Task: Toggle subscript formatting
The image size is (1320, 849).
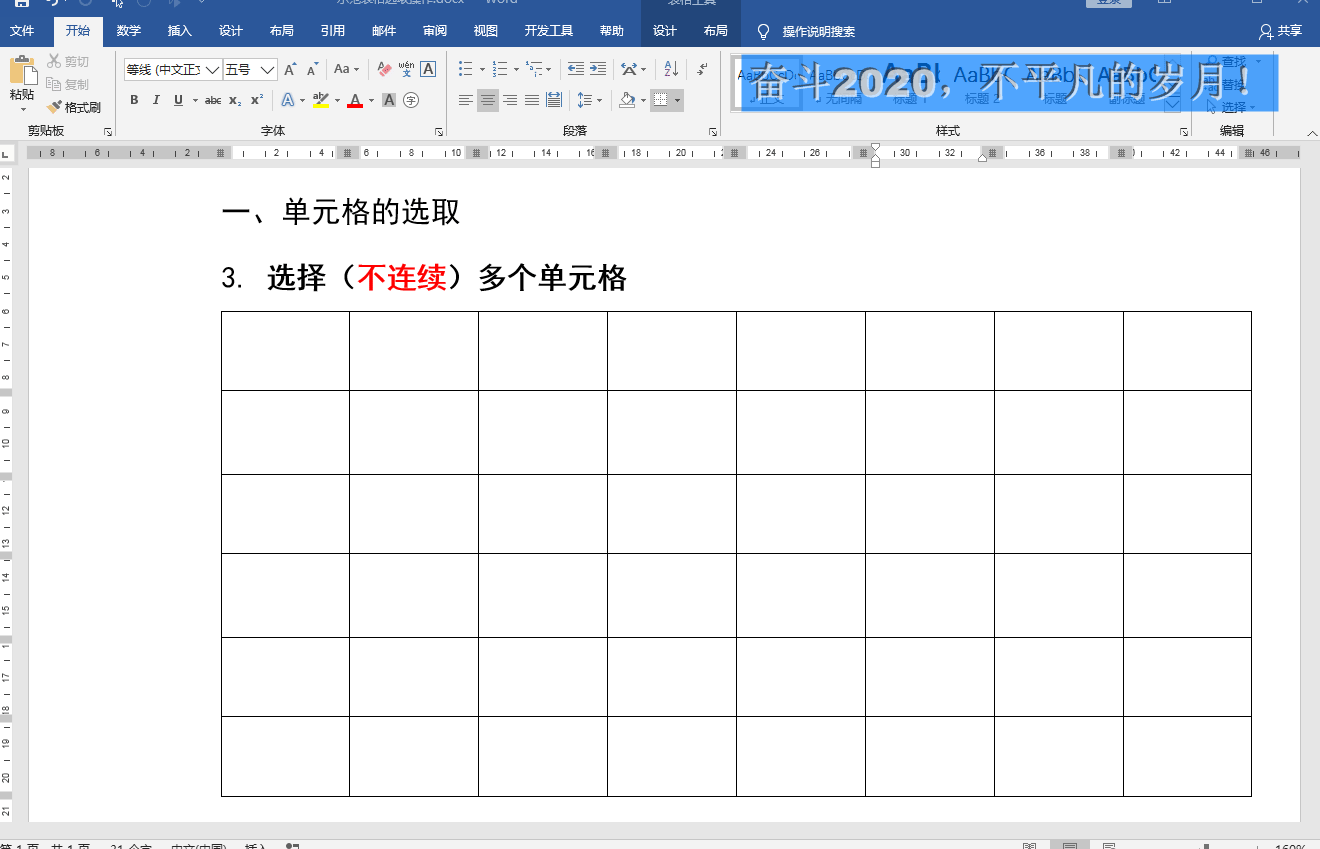Action: (235, 100)
